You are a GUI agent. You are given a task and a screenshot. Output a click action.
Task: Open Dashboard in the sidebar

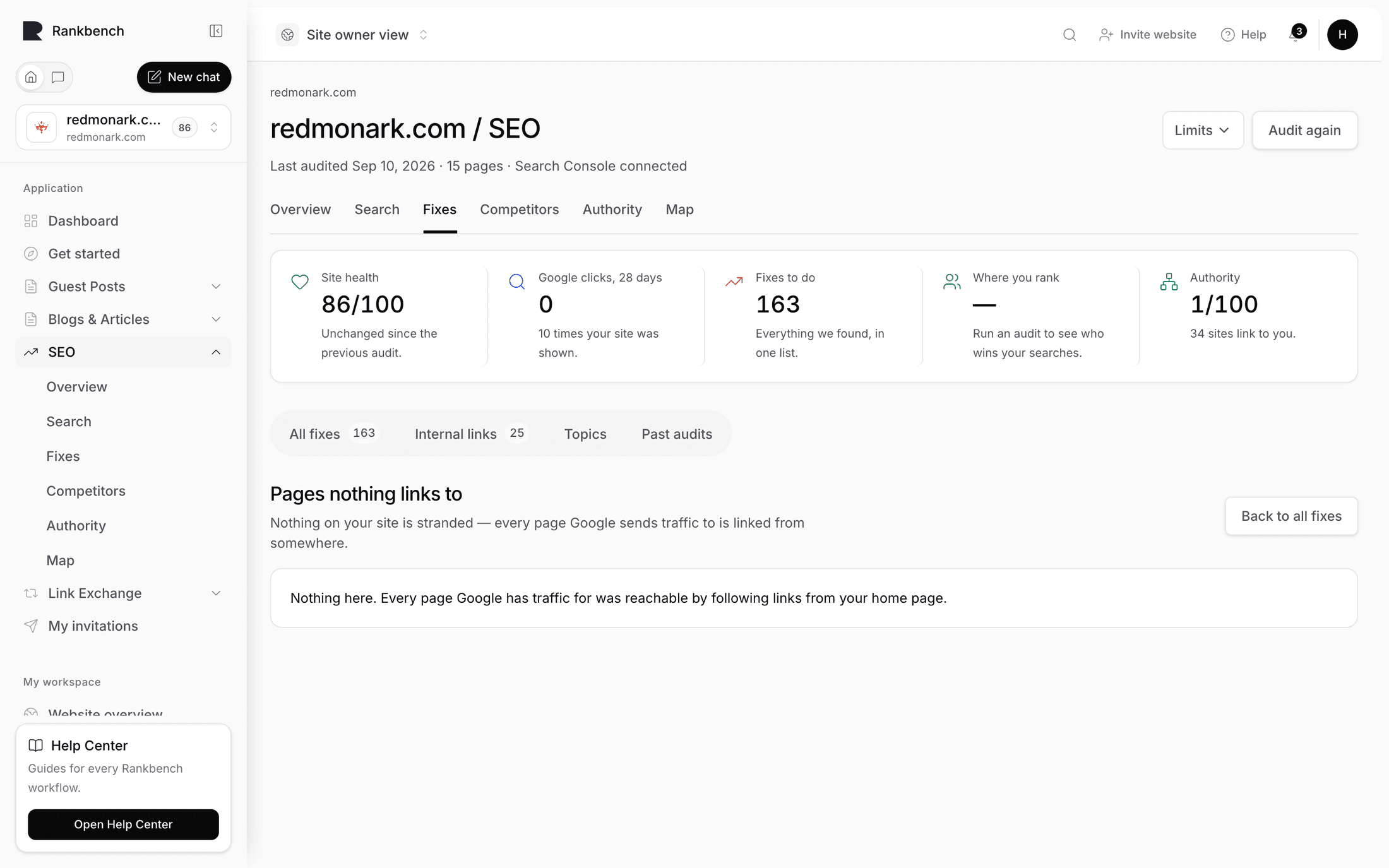[123, 221]
